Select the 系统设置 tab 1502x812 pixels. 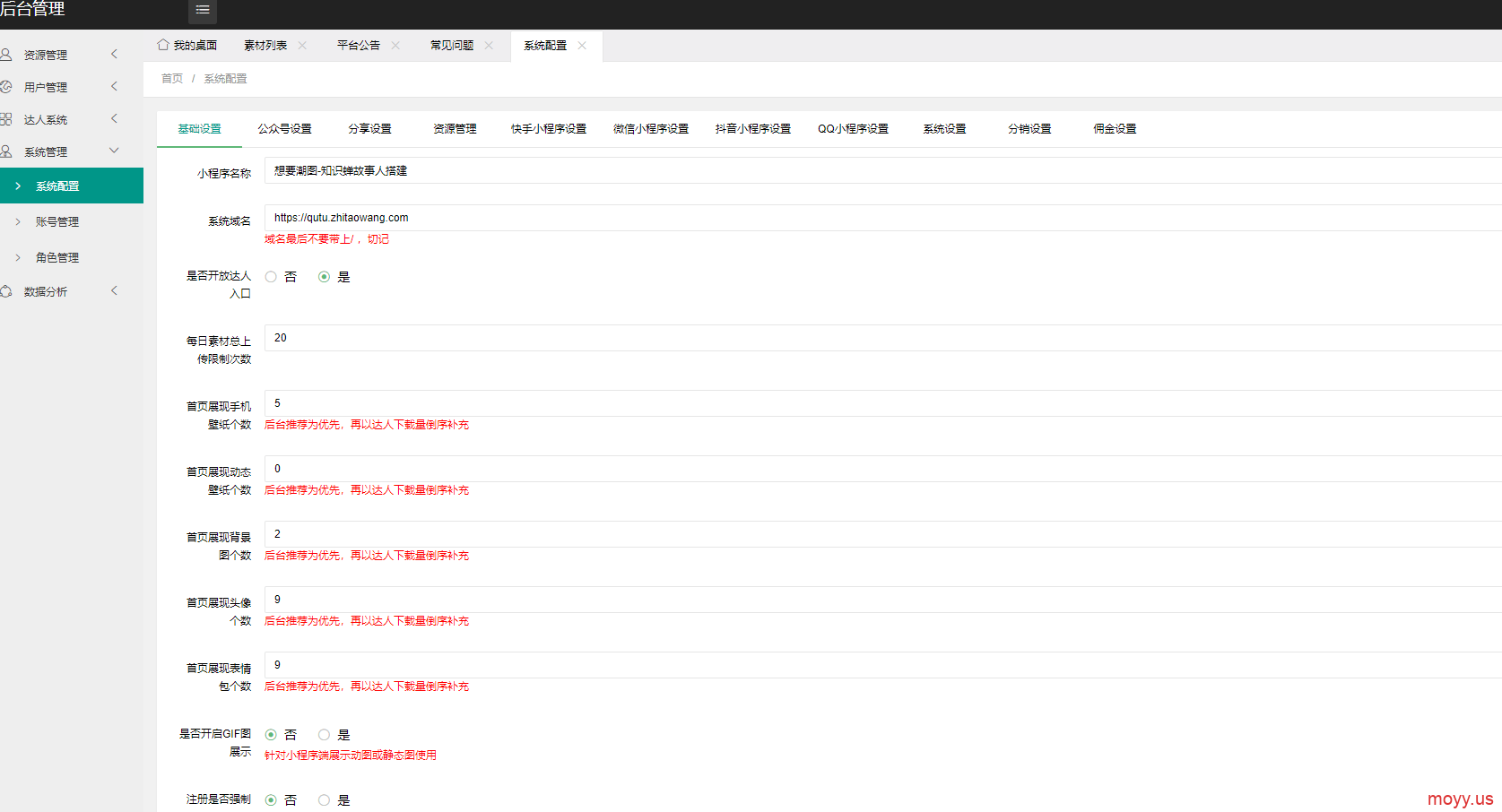[944, 129]
